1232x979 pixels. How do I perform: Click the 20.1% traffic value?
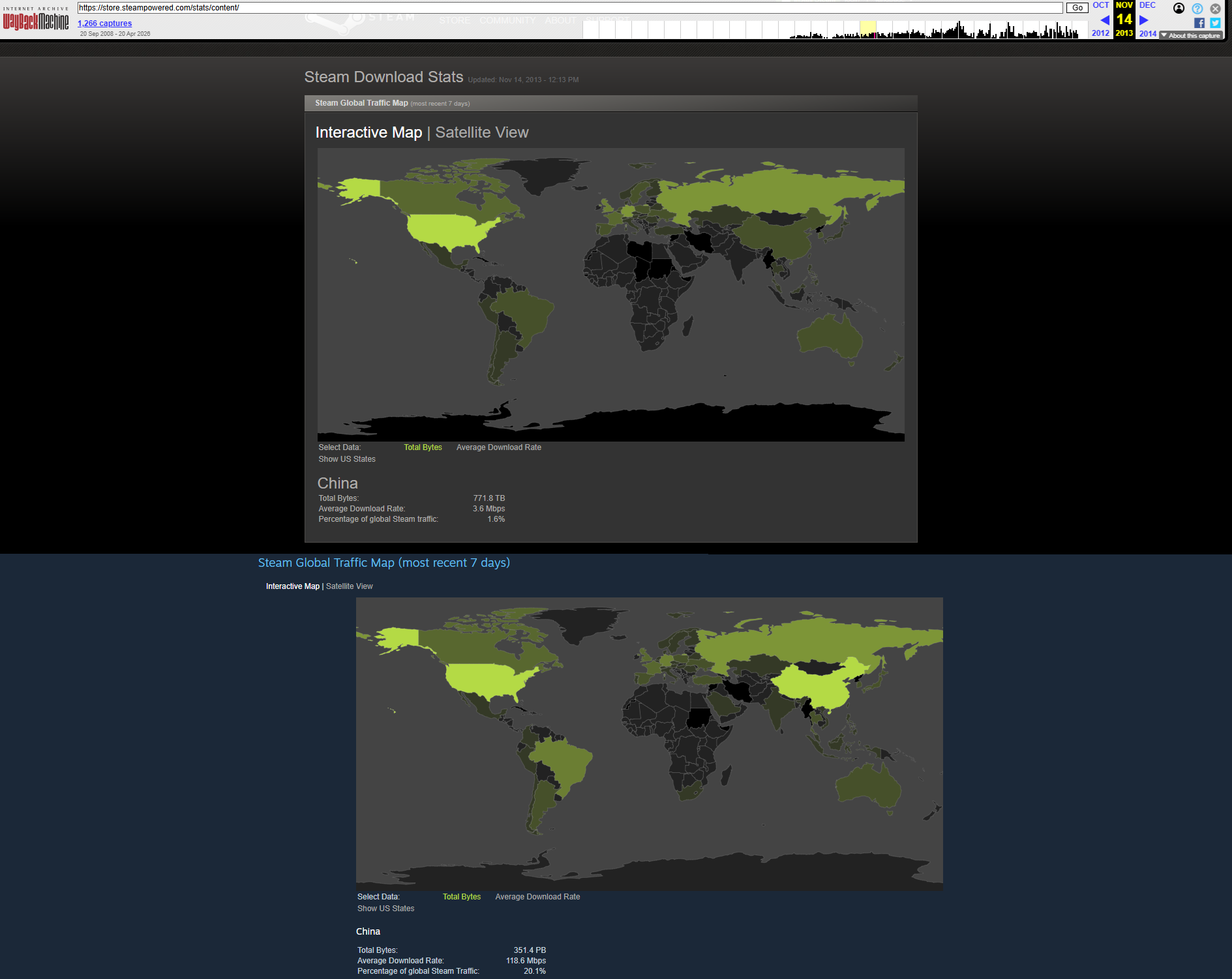tap(535, 971)
